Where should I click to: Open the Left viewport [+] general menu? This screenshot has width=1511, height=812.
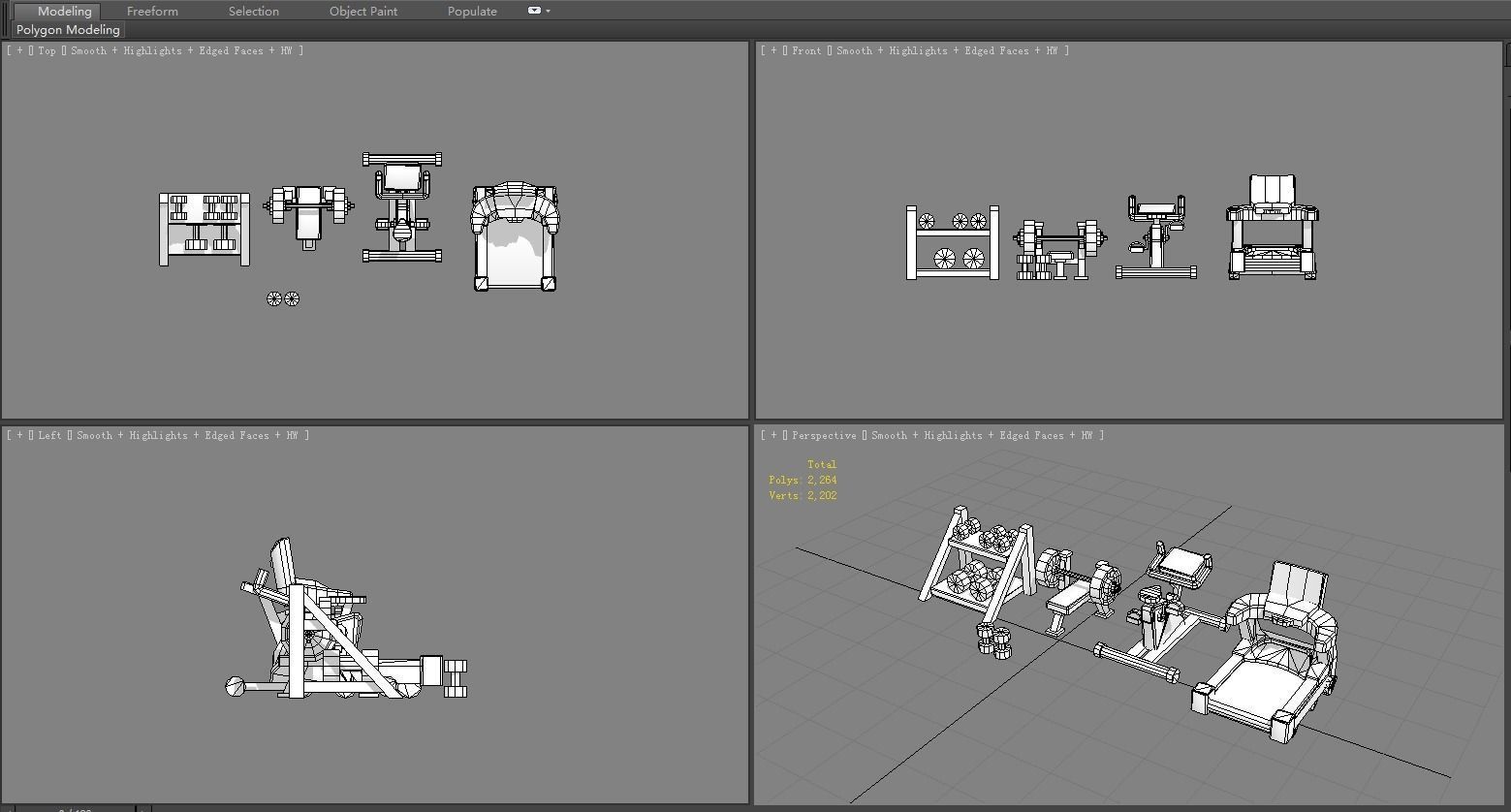click(19, 435)
